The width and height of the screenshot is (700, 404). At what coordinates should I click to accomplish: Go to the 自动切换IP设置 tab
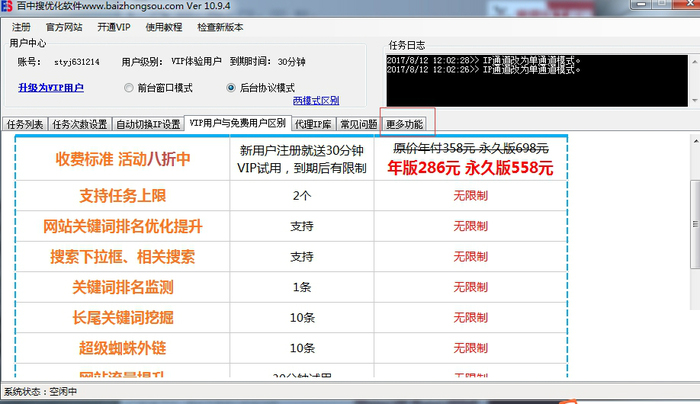click(148, 125)
